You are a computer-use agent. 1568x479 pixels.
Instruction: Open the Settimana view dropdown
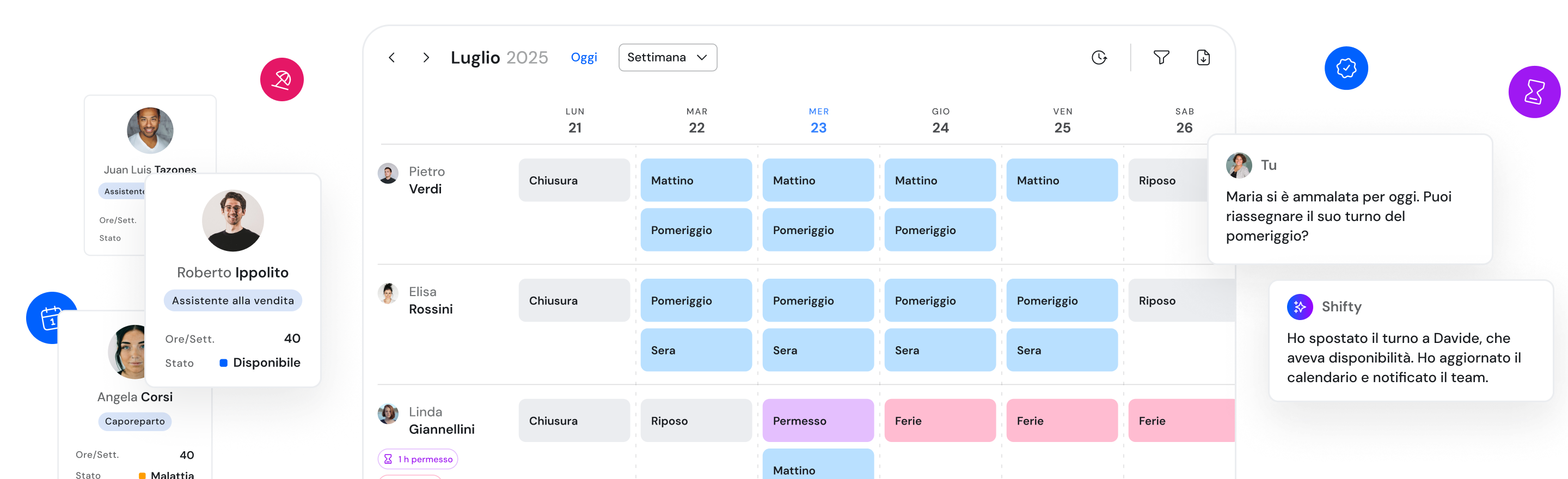[x=667, y=57]
